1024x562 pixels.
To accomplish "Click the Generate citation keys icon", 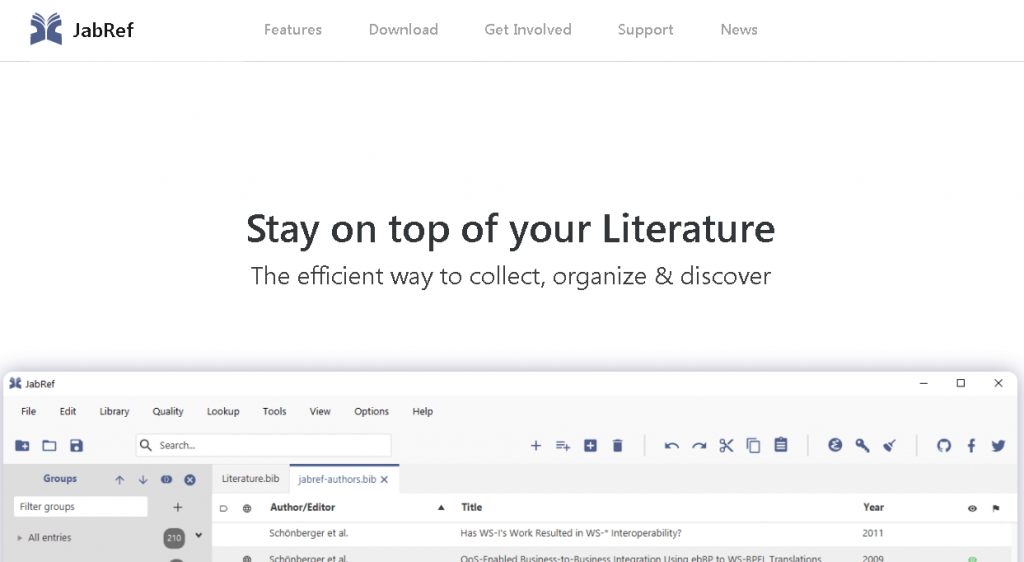I will click(x=862, y=445).
